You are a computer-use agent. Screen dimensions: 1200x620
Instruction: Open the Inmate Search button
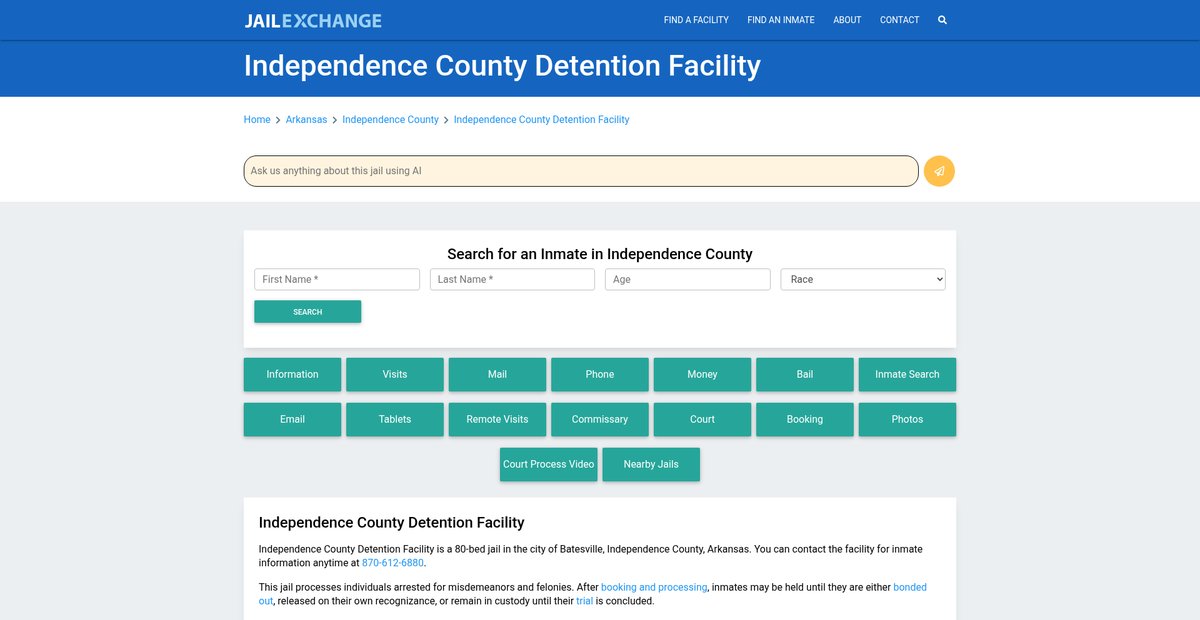coord(907,374)
